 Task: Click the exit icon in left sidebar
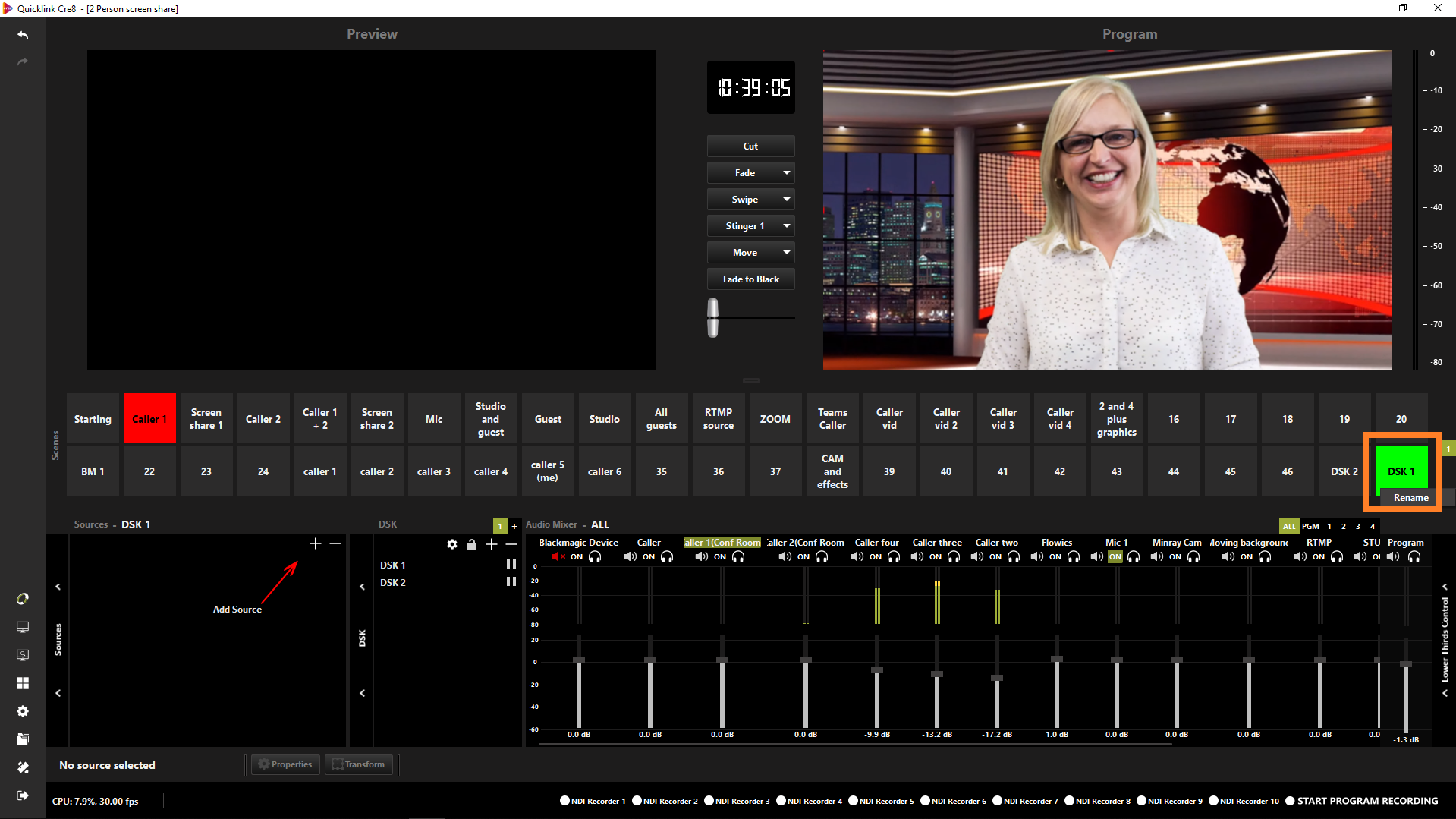coord(23,795)
